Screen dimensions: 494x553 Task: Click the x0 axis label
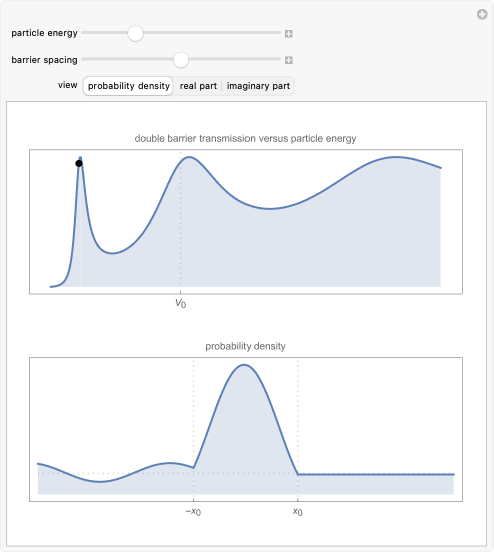pyautogui.click(x=298, y=511)
